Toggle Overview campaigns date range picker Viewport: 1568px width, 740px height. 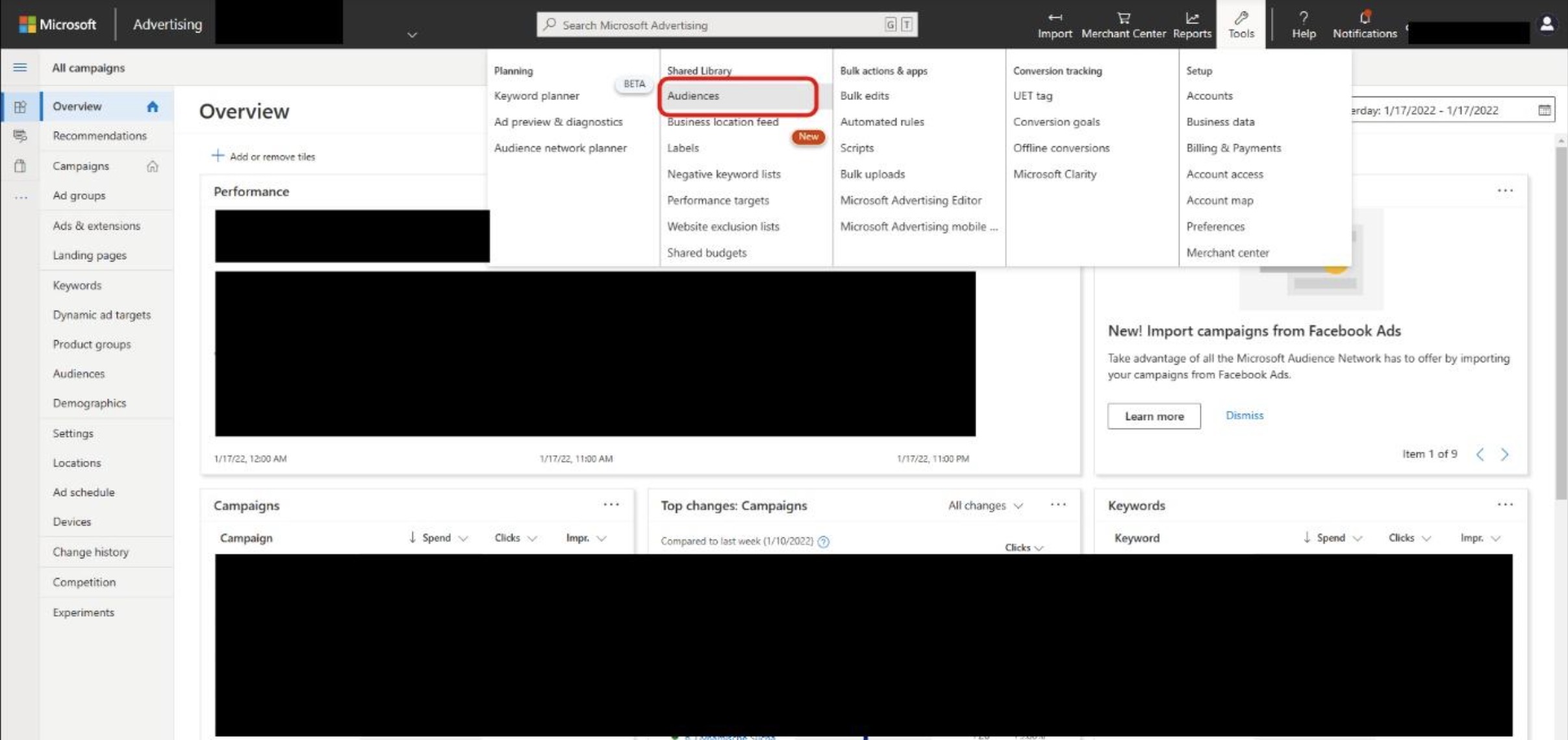pyautogui.click(x=1544, y=110)
